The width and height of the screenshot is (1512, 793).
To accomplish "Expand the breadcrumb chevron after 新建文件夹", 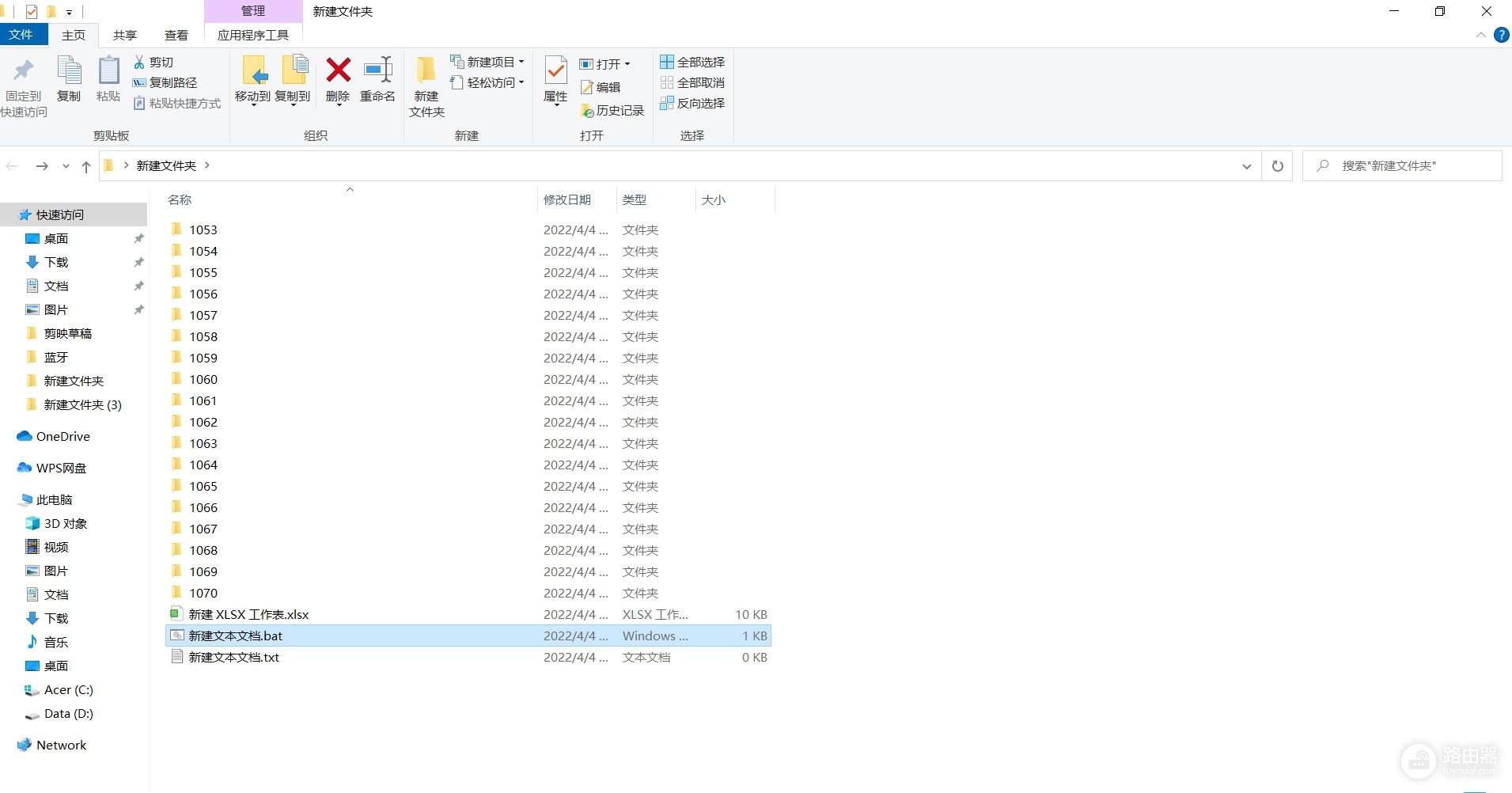I will tap(207, 165).
